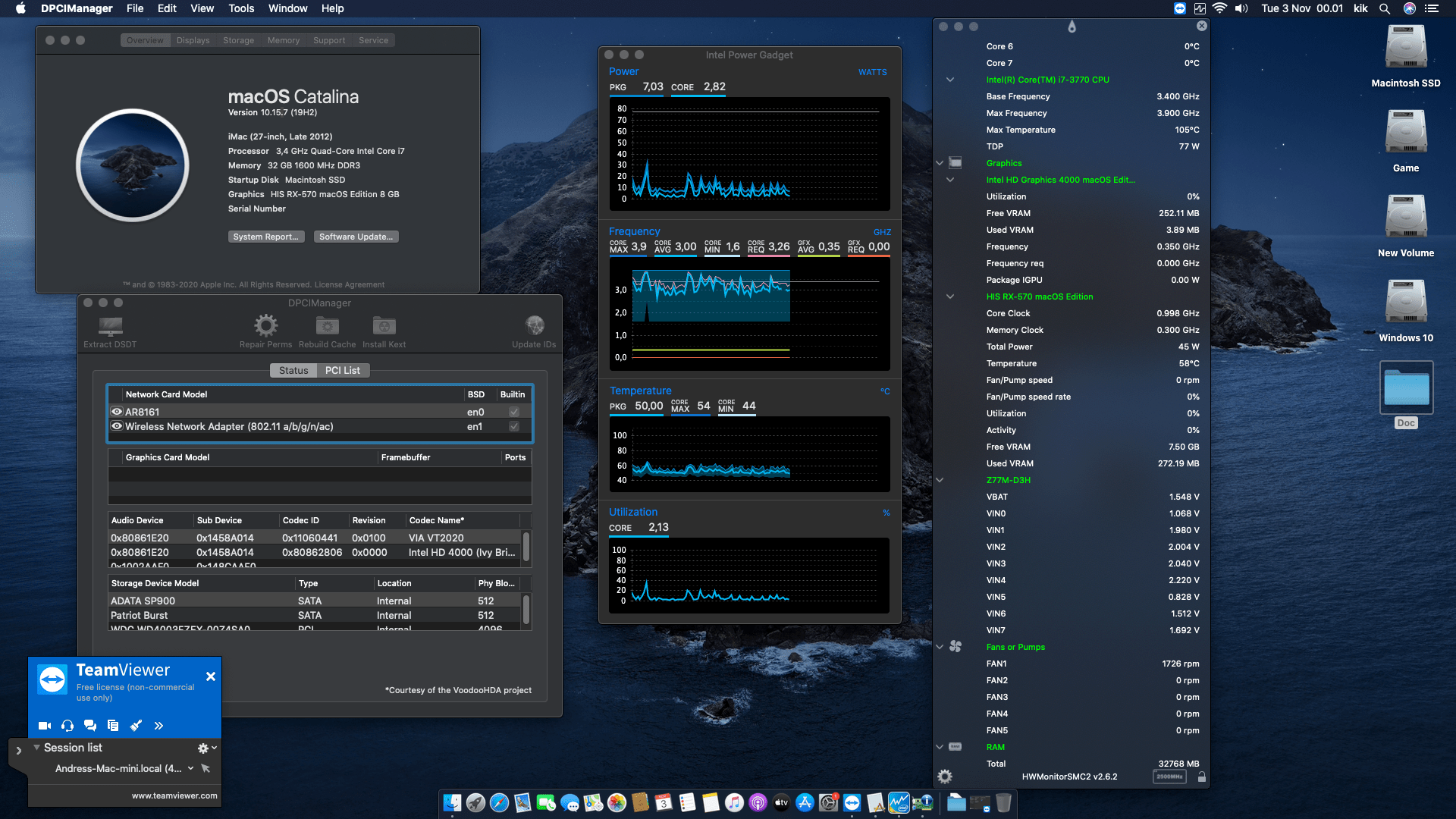Click HWMonitor 2500MHz graph button
Viewport: 1456px width, 819px height.
pyautogui.click(x=1169, y=777)
